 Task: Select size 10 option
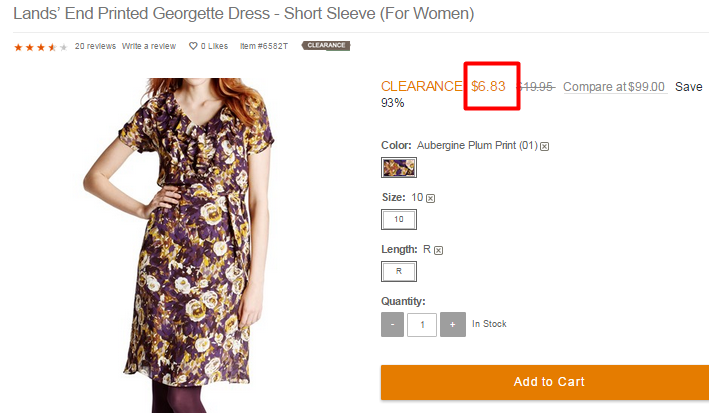tap(399, 219)
